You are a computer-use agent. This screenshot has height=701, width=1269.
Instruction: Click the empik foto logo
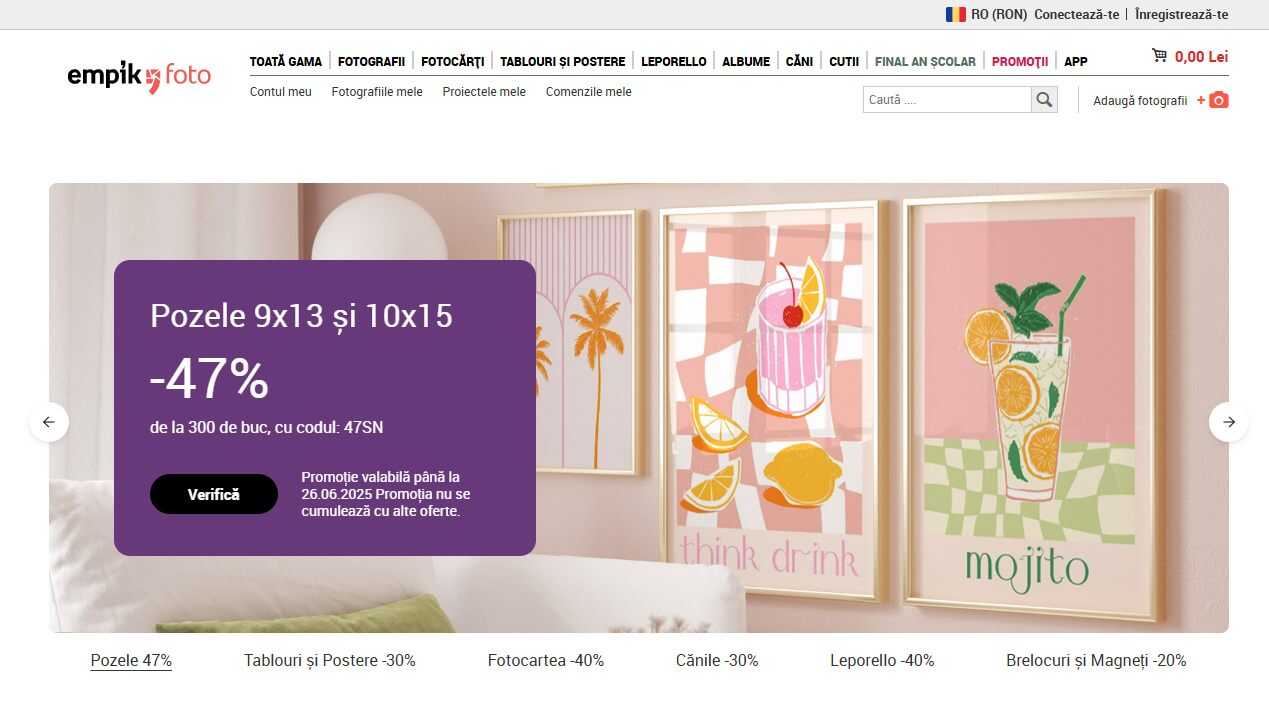click(139, 76)
